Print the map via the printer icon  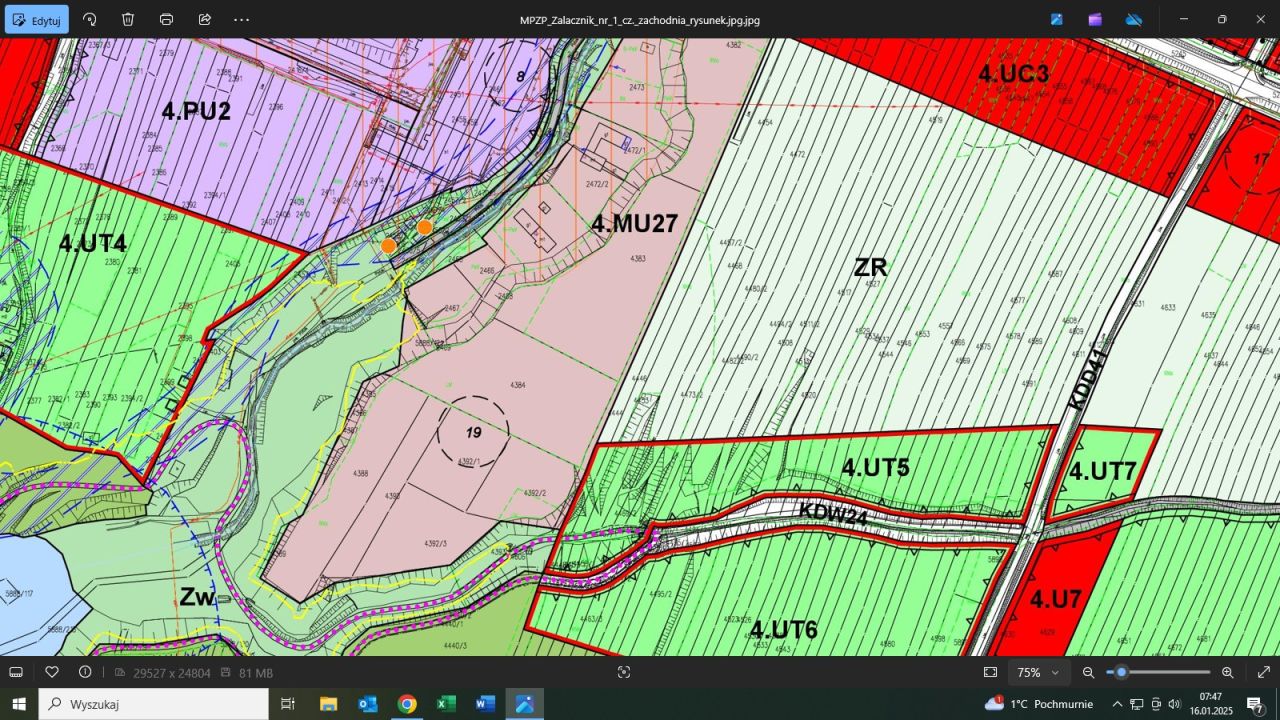[166, 20]
